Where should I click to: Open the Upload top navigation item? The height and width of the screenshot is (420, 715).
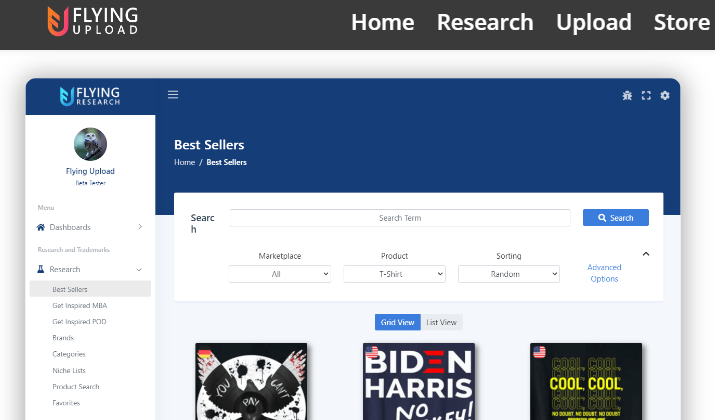[x=594, y=22]
